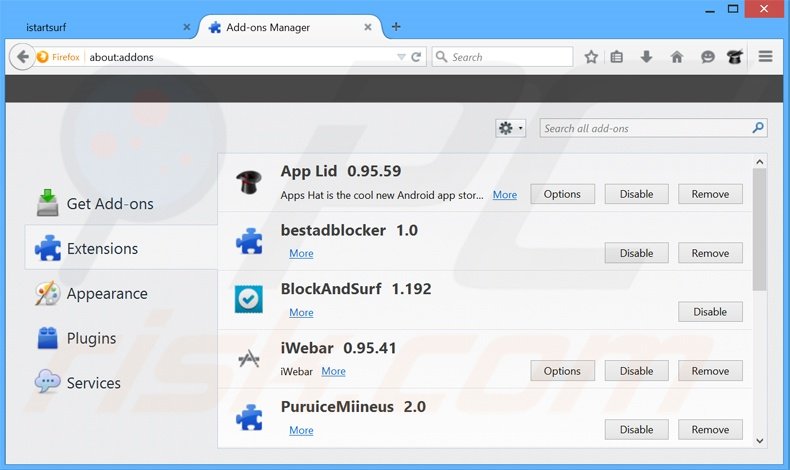Close the istartsurf tab

pyautogui.click(x=186, y=27)
